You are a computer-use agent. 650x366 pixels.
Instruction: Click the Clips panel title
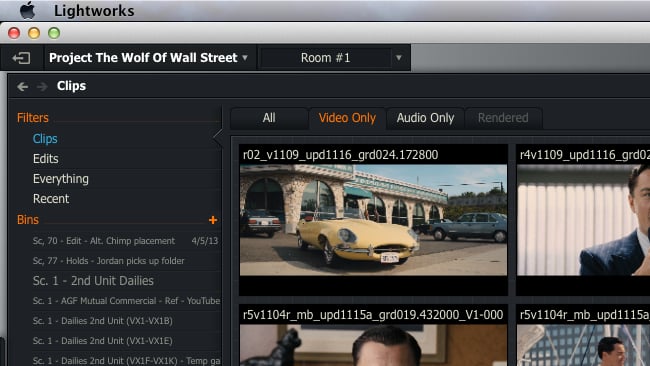[71, 86]
